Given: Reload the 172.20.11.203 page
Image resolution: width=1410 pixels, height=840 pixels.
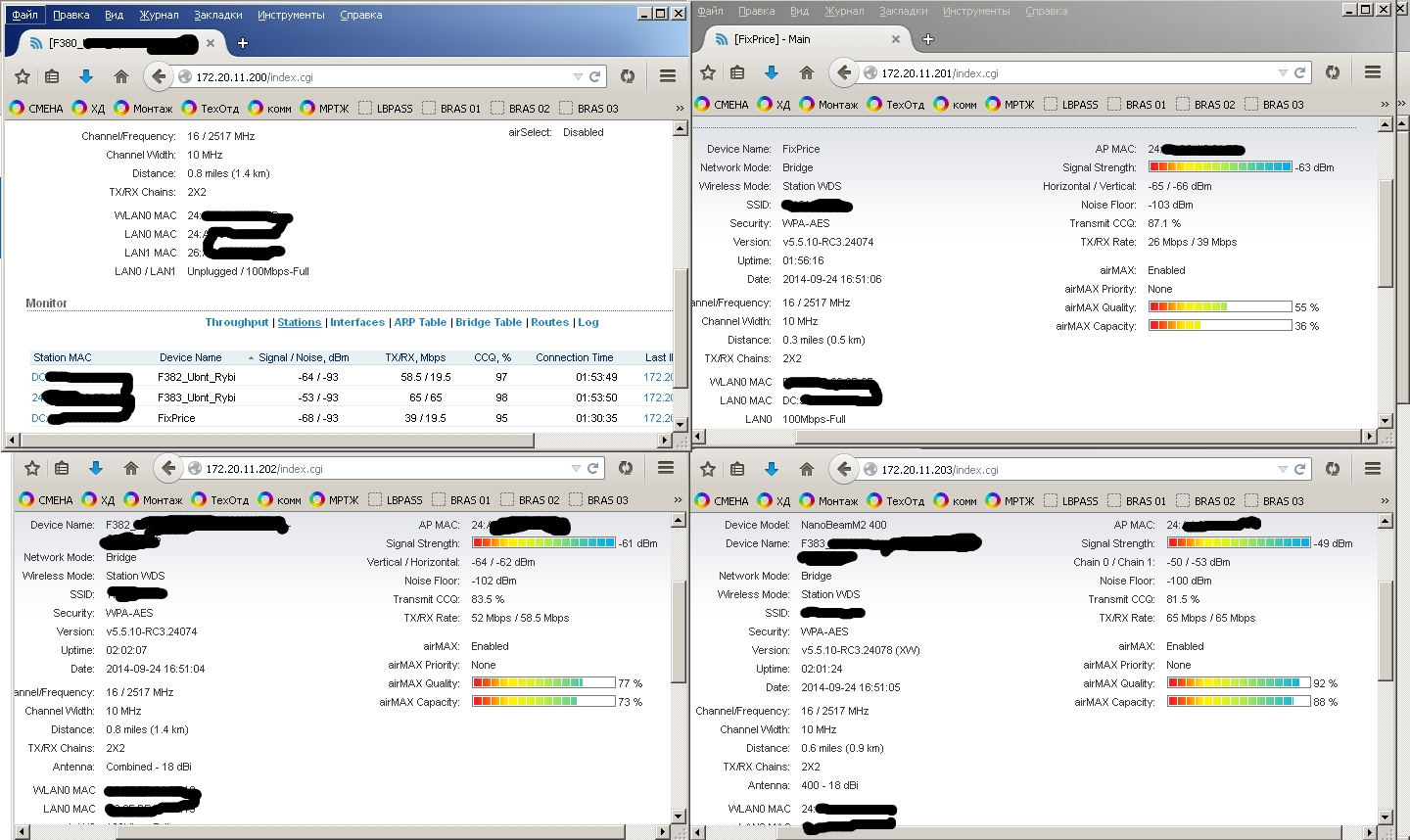Looking at the screenshot, I should pyautogui.click(x=1299, y=469).
